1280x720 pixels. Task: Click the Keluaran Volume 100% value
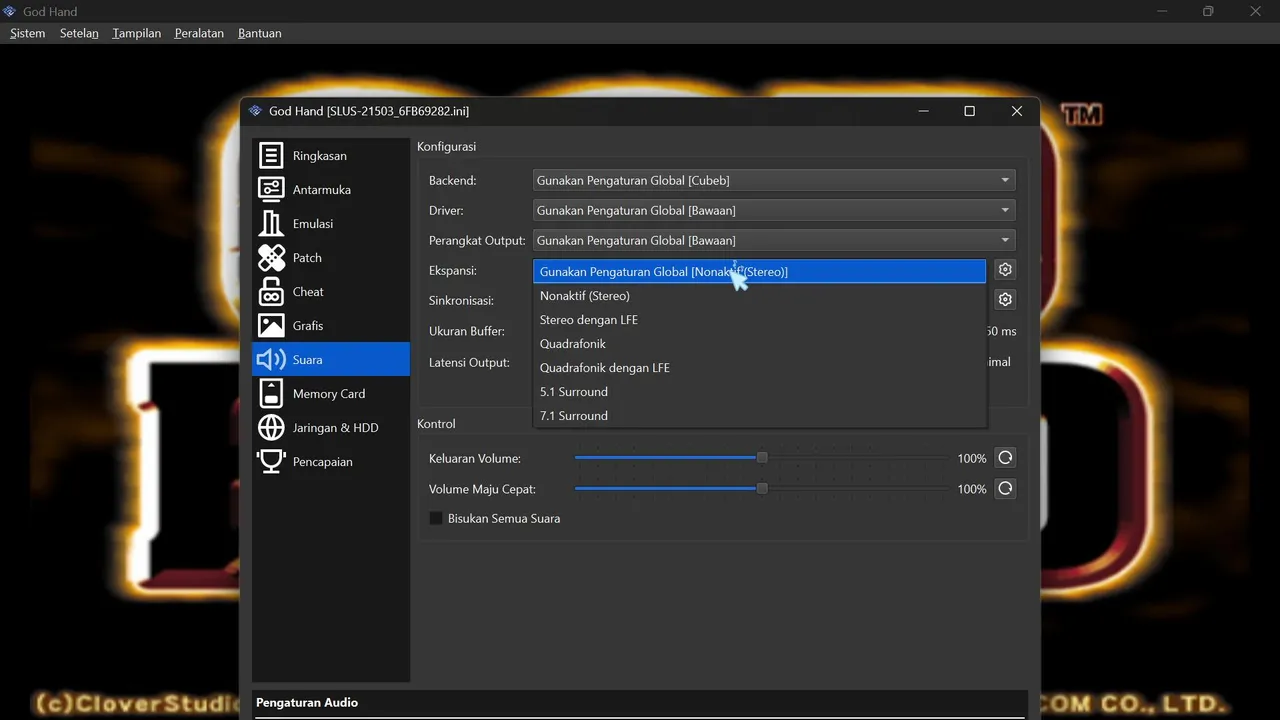(972, 459)
